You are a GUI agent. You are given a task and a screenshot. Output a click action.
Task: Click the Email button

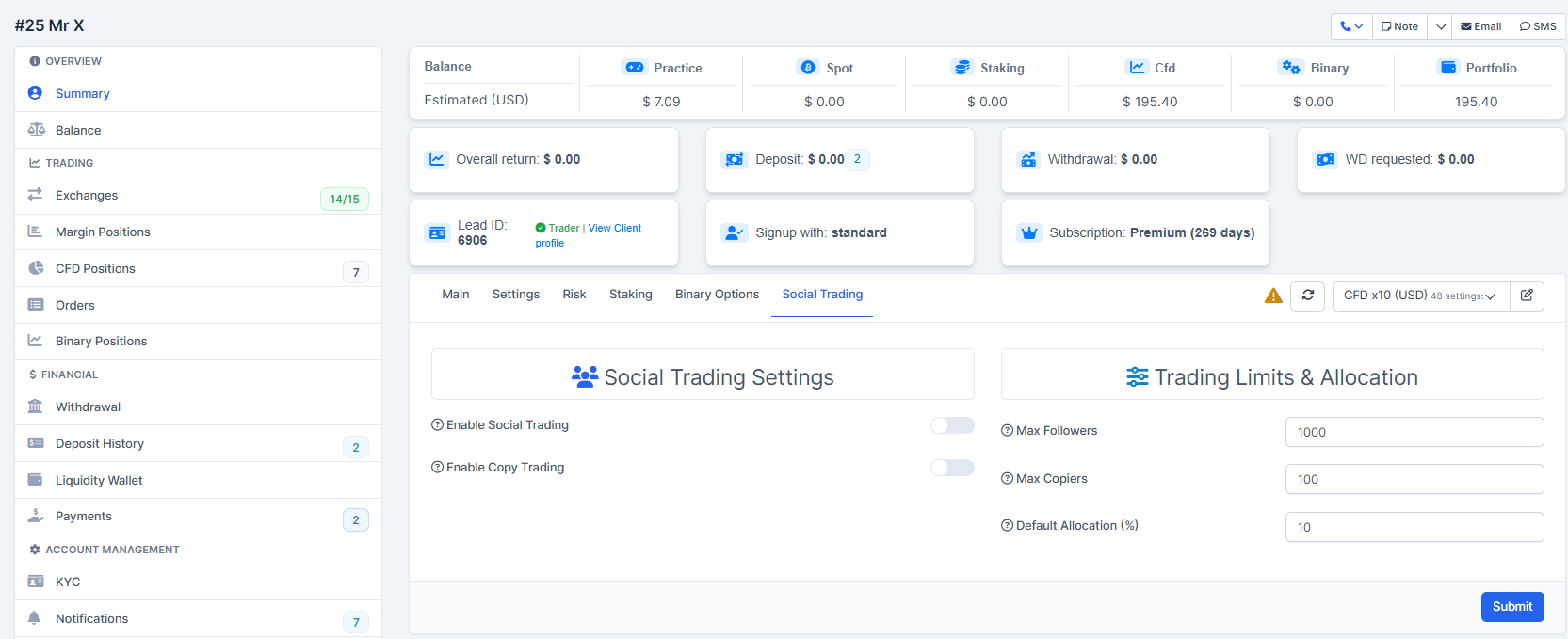click(x=1481, y=26)
